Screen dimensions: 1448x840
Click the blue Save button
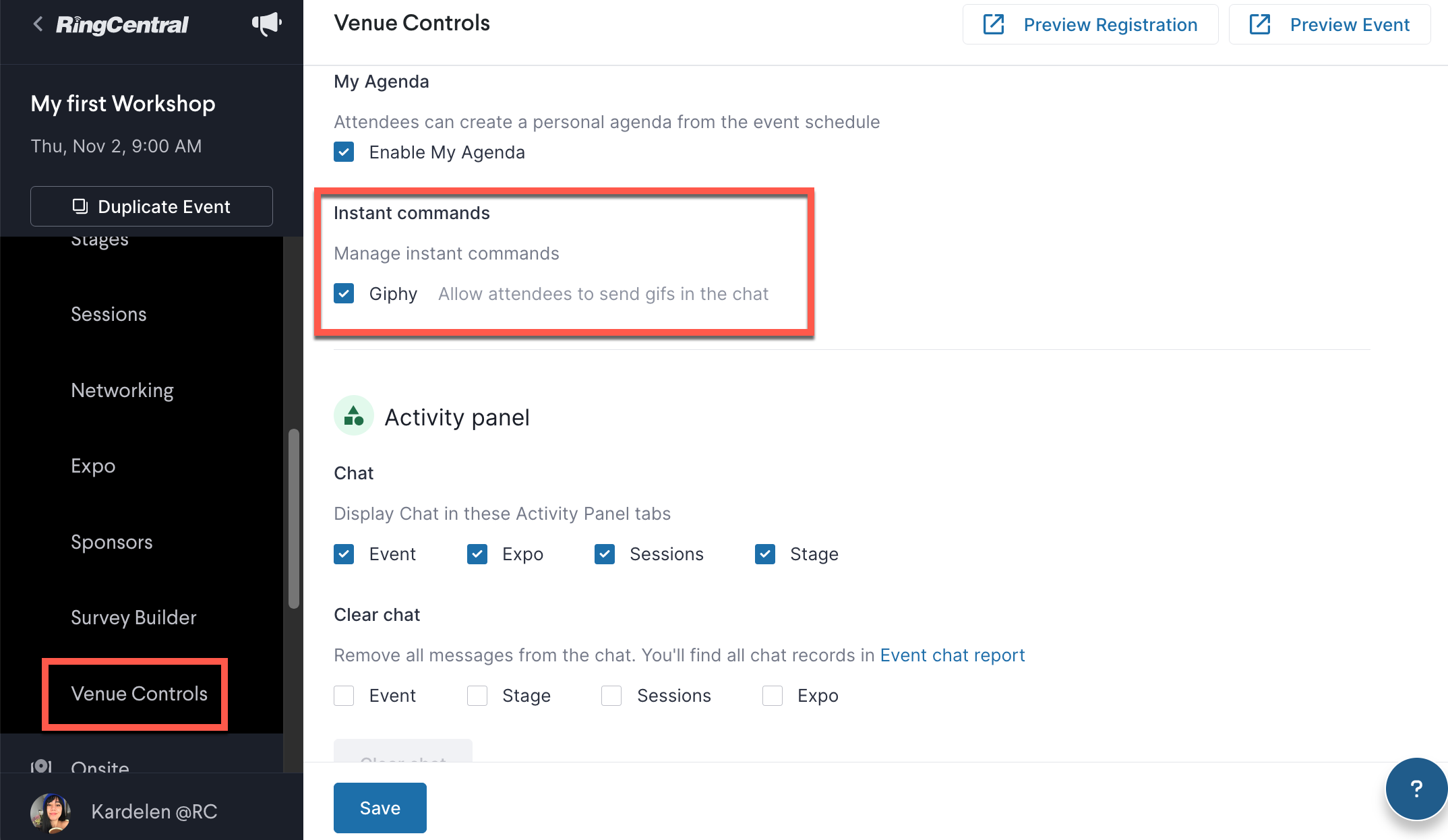tap(380, 808)
